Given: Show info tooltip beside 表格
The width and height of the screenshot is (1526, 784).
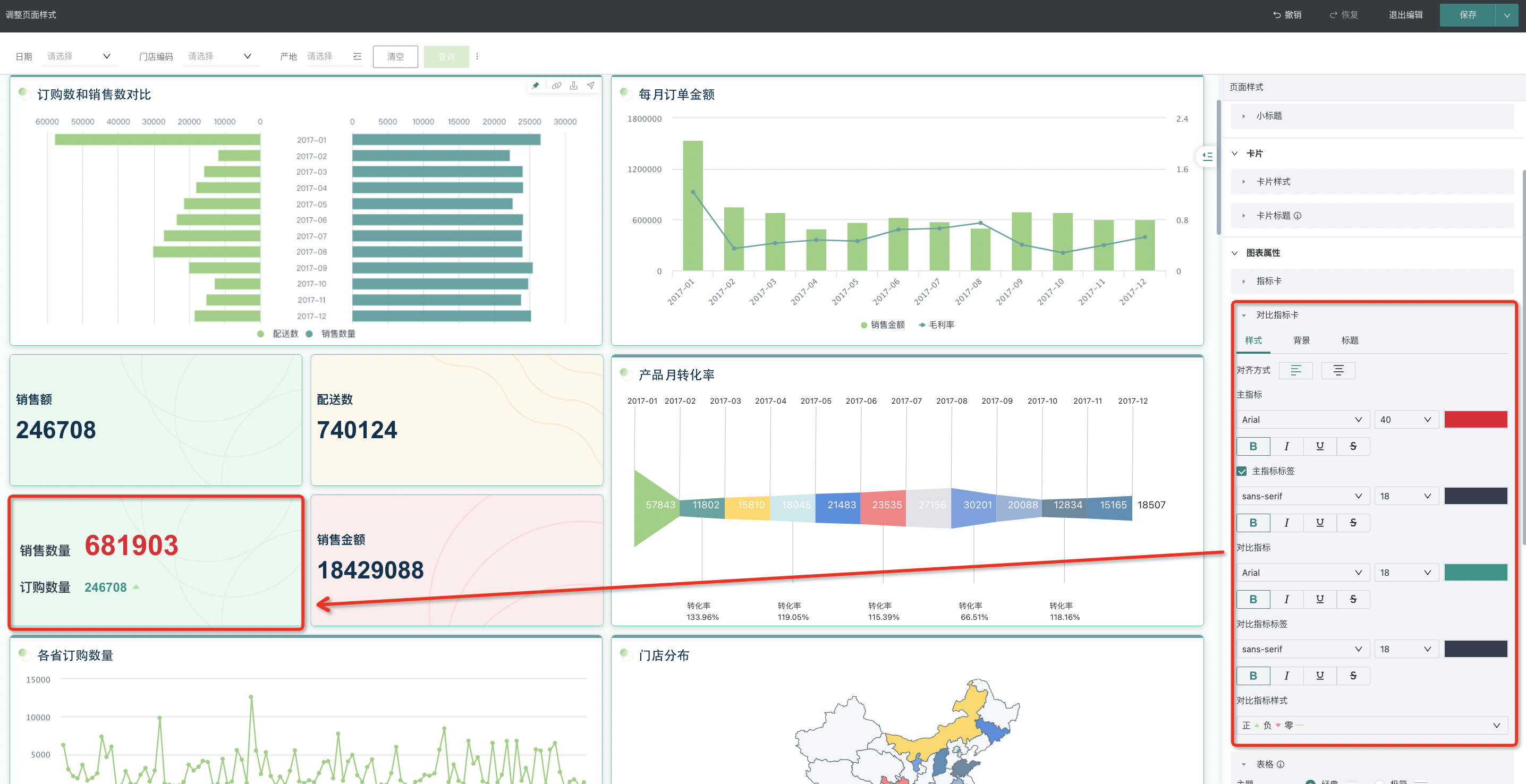Looking at the screenshot, I should [1280, 764].
